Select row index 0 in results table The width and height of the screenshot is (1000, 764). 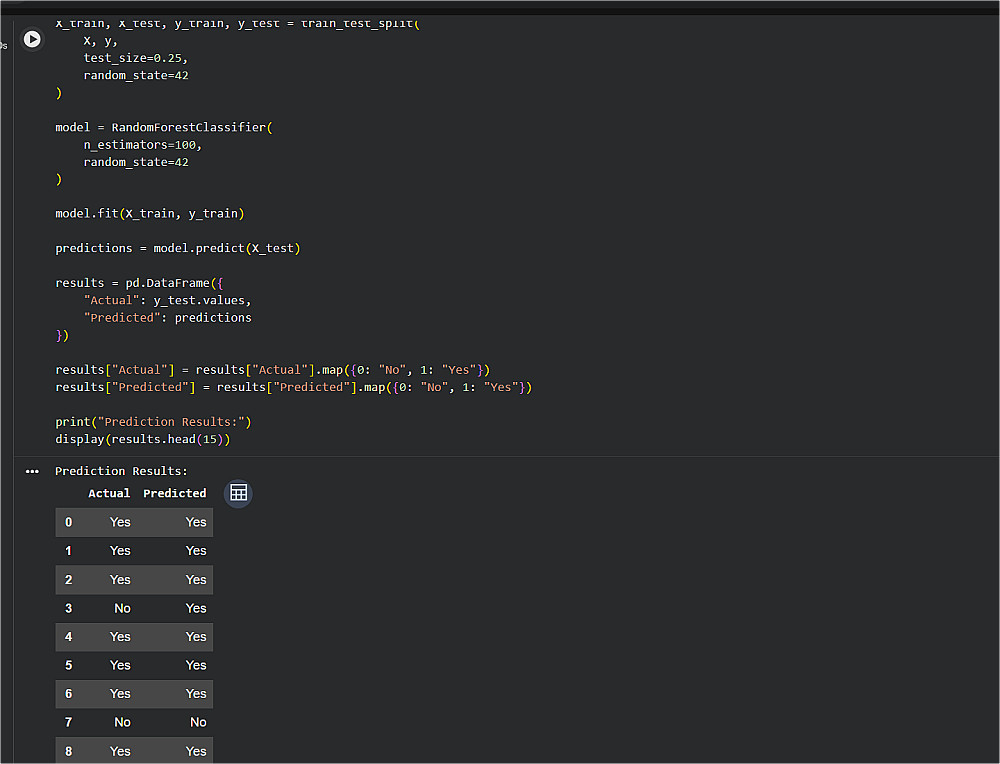(68, 522)
